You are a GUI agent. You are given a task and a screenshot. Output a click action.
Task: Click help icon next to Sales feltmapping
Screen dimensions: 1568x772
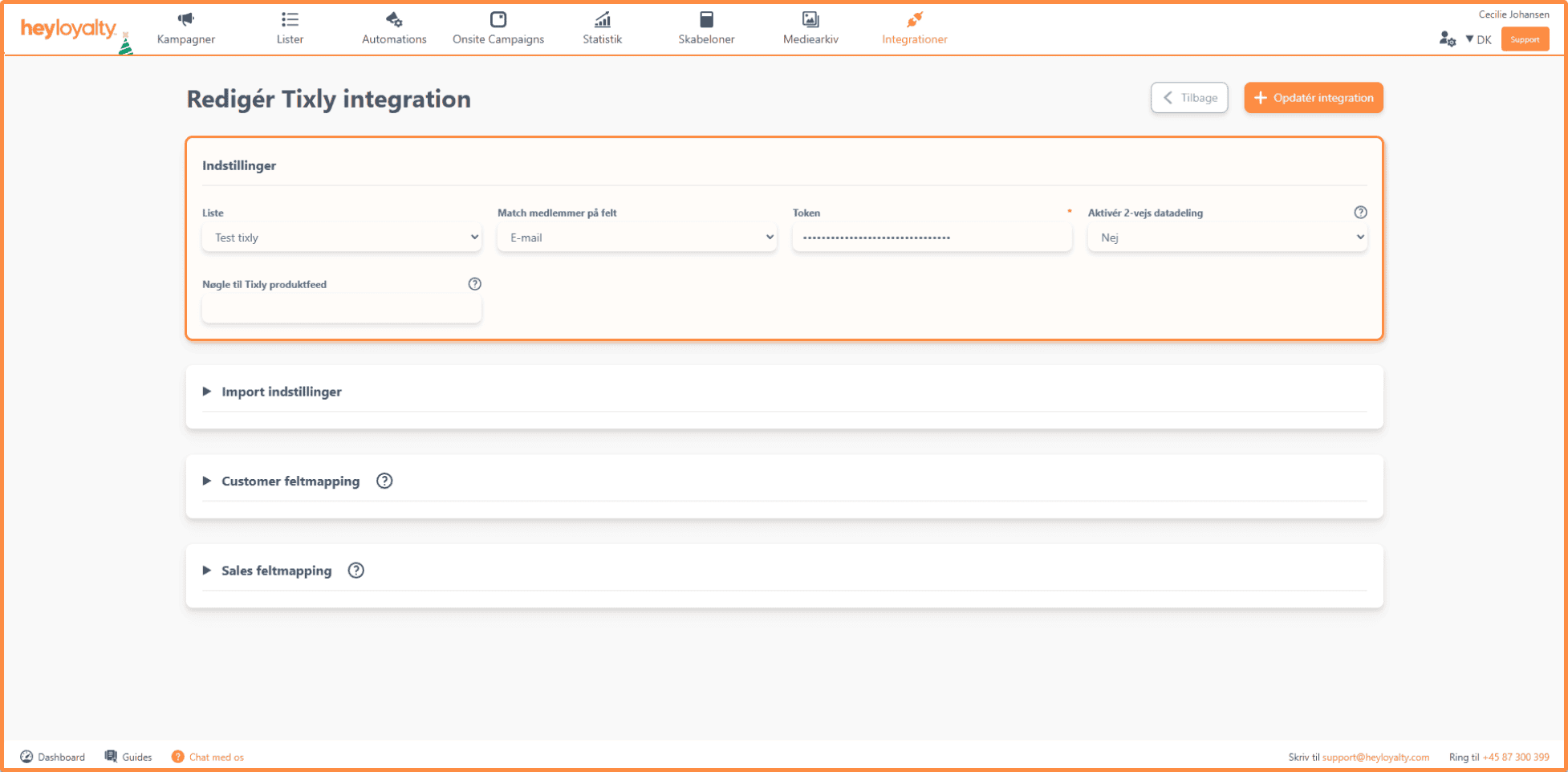pos(356,571)
